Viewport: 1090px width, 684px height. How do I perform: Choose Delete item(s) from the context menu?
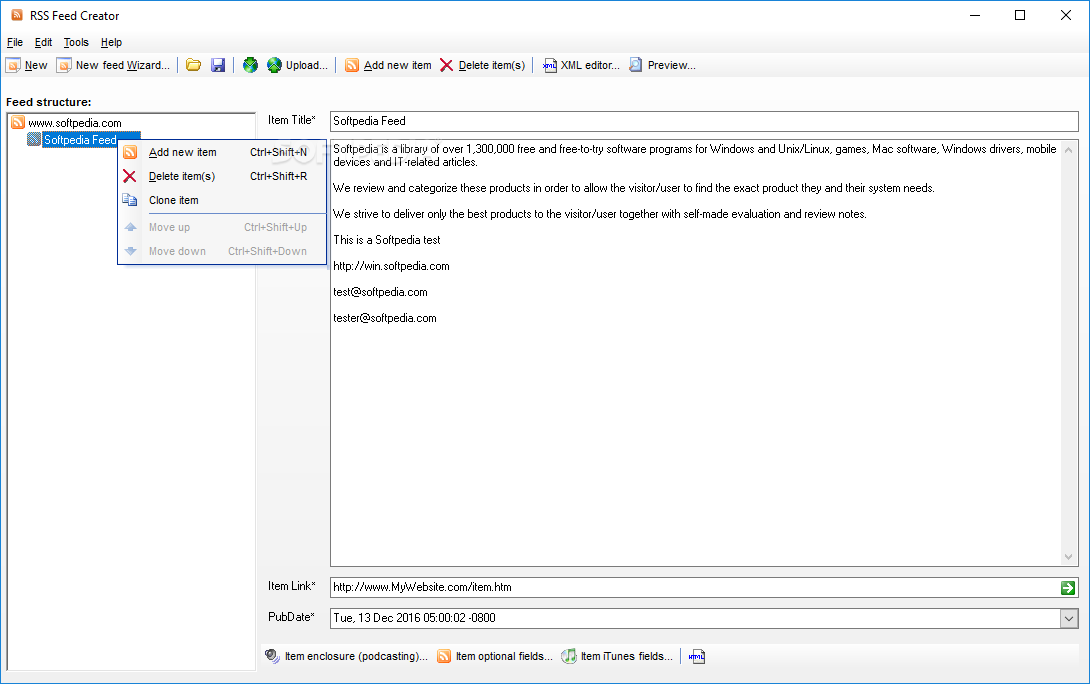pos(222,177)
